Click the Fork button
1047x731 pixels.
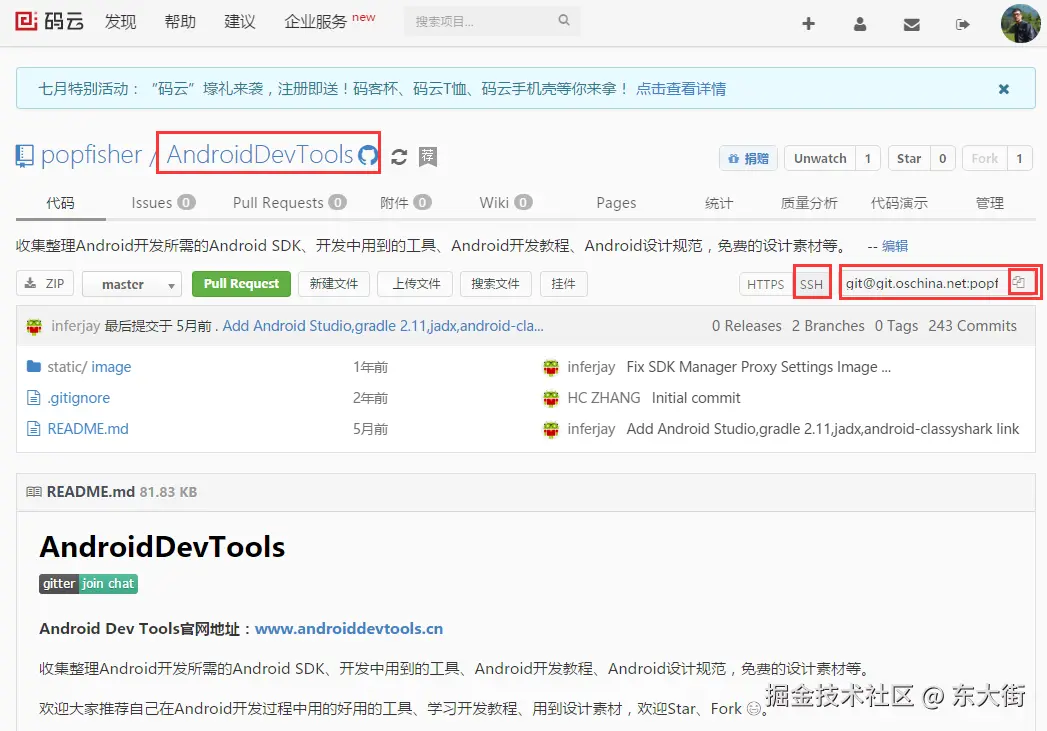(984, 158)
